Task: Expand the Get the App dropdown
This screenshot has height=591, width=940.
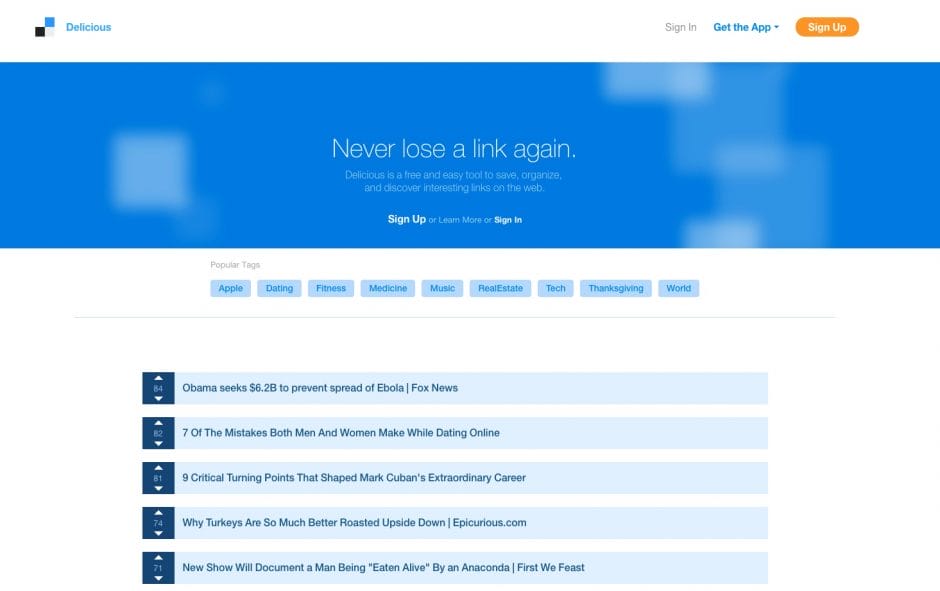Action: (x=745, y=27)
